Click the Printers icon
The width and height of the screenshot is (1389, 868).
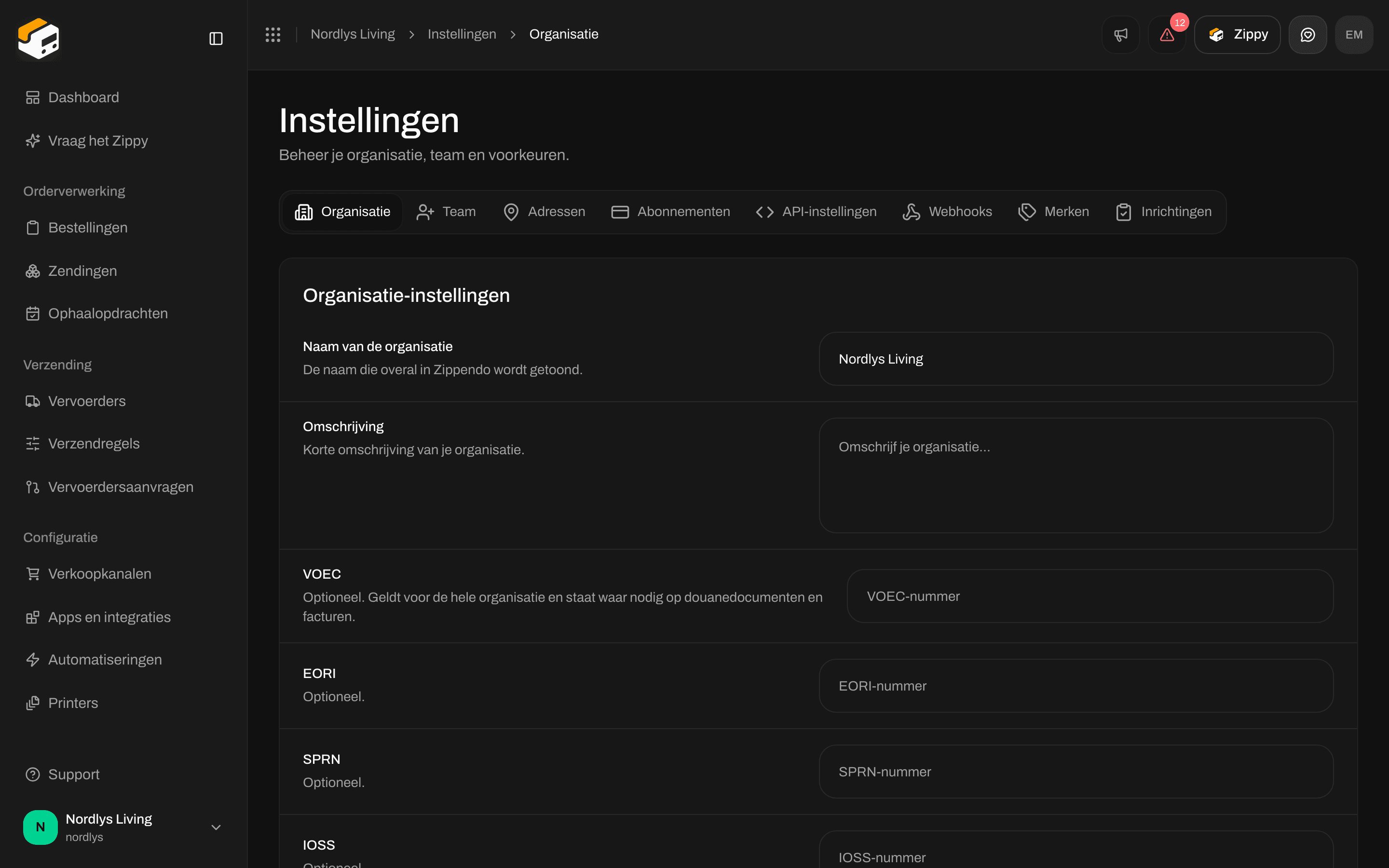point(33,703)
